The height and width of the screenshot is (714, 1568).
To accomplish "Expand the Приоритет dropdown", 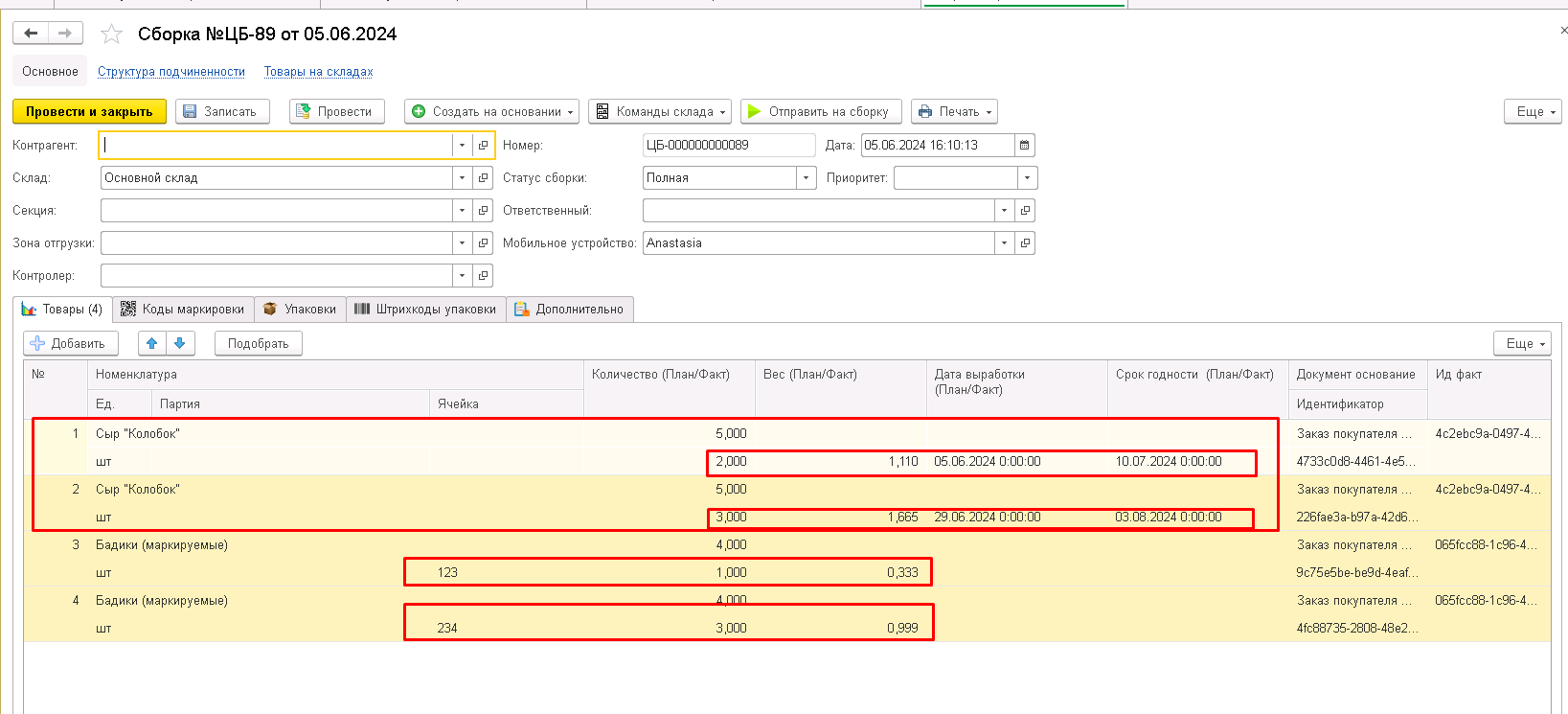I will coord(1028,178).
